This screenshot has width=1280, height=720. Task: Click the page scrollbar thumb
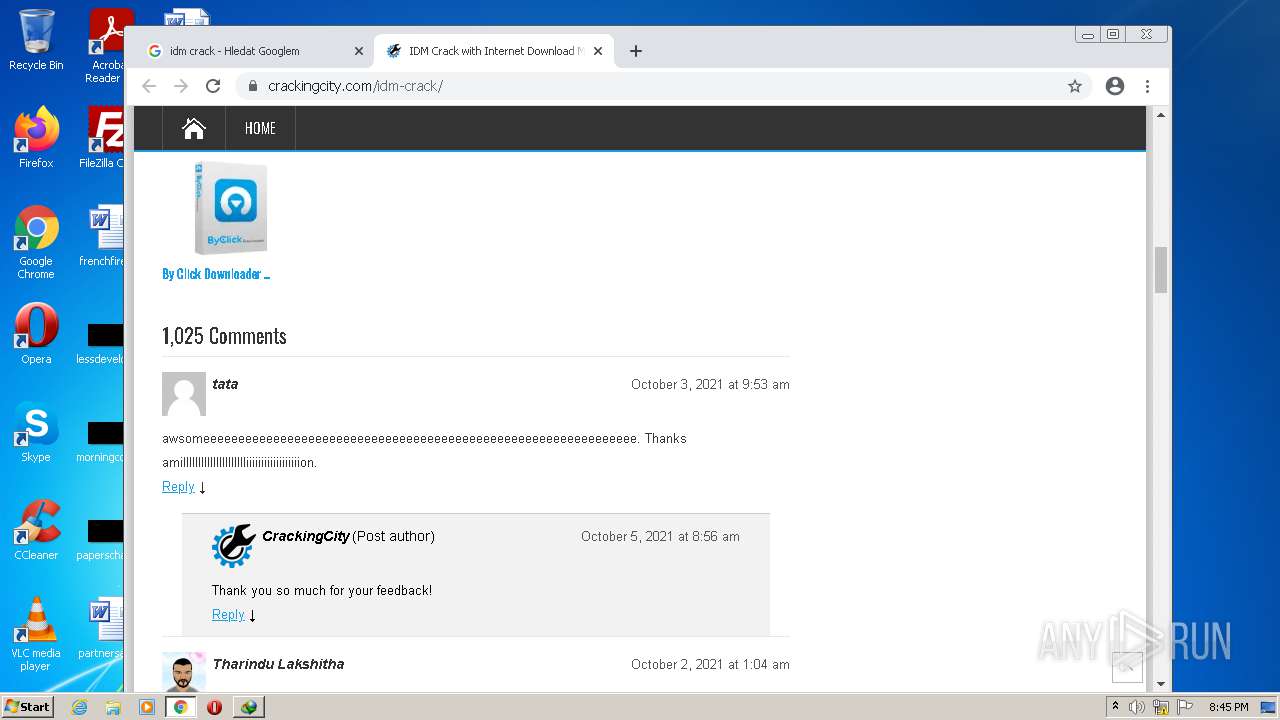coord(1161,270)
